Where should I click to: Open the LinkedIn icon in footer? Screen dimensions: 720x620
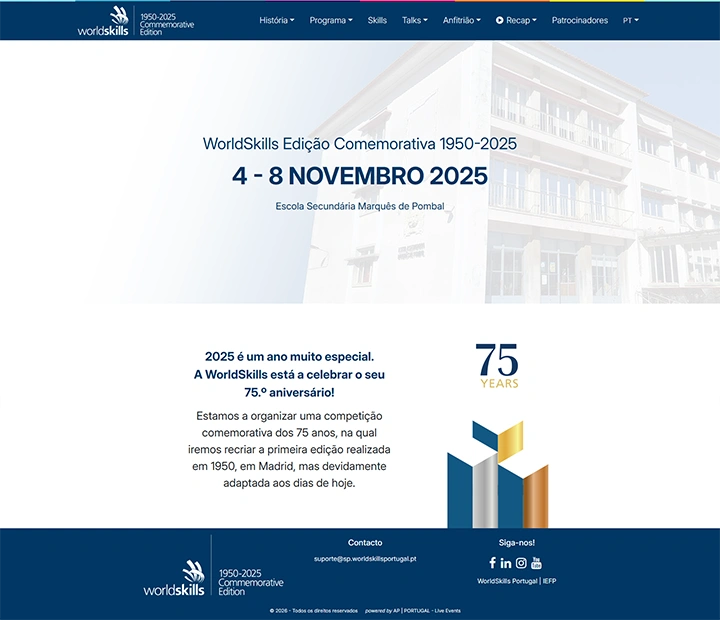pyautogui.click(x=506, y=563)
